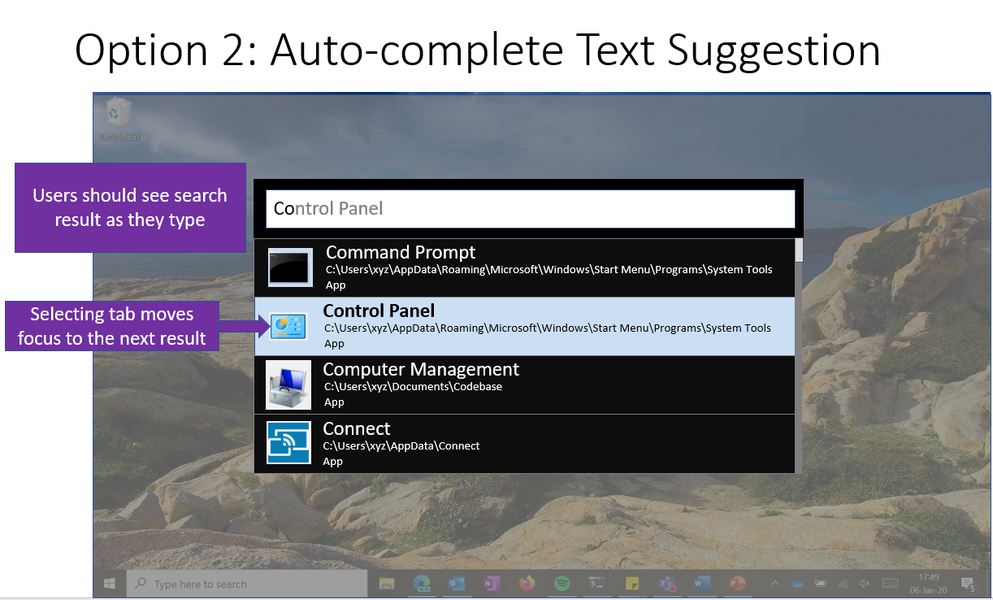Open the touch keyboard tray icon
The width and height of the screenshot is (993, 600).
click(x=890, y=584)
